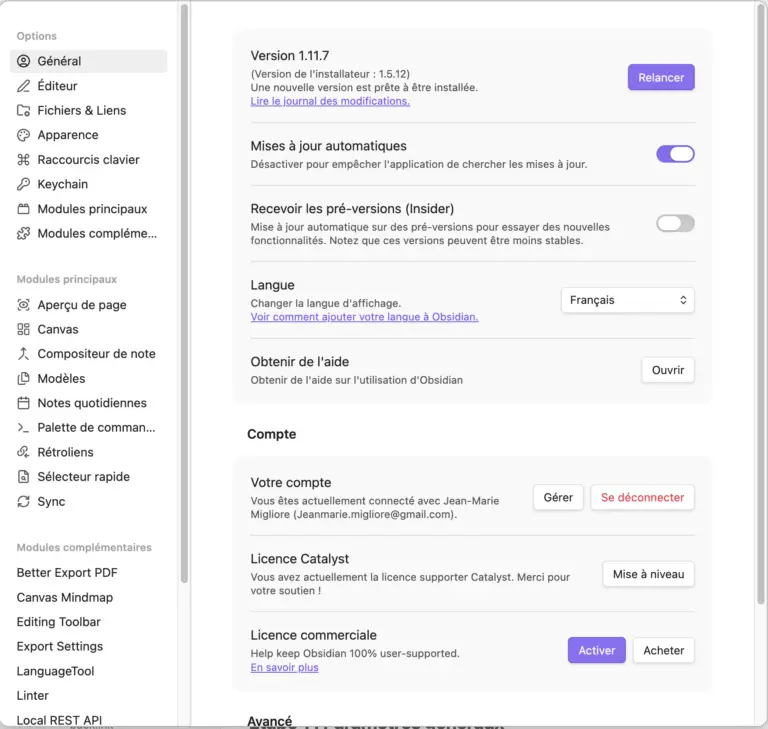Disable the Mises à jour automatiques toggle
Viewport: 768px width, 729px height.
[675, 154]
